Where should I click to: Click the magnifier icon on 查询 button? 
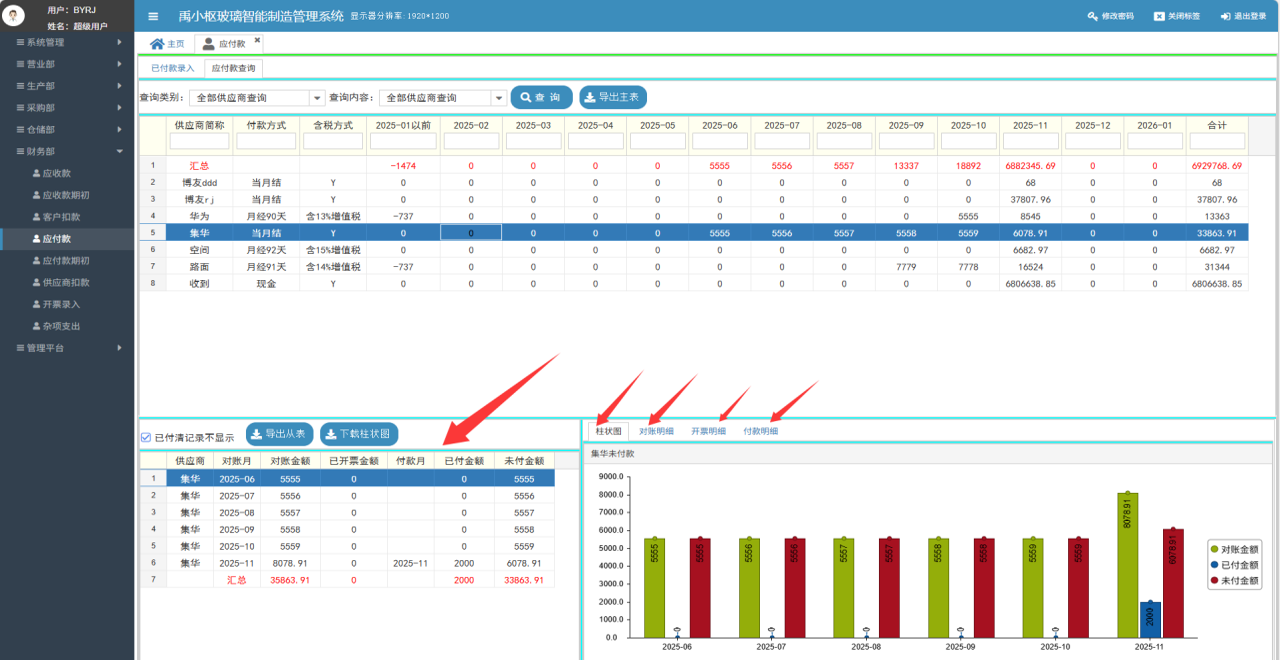525,97
